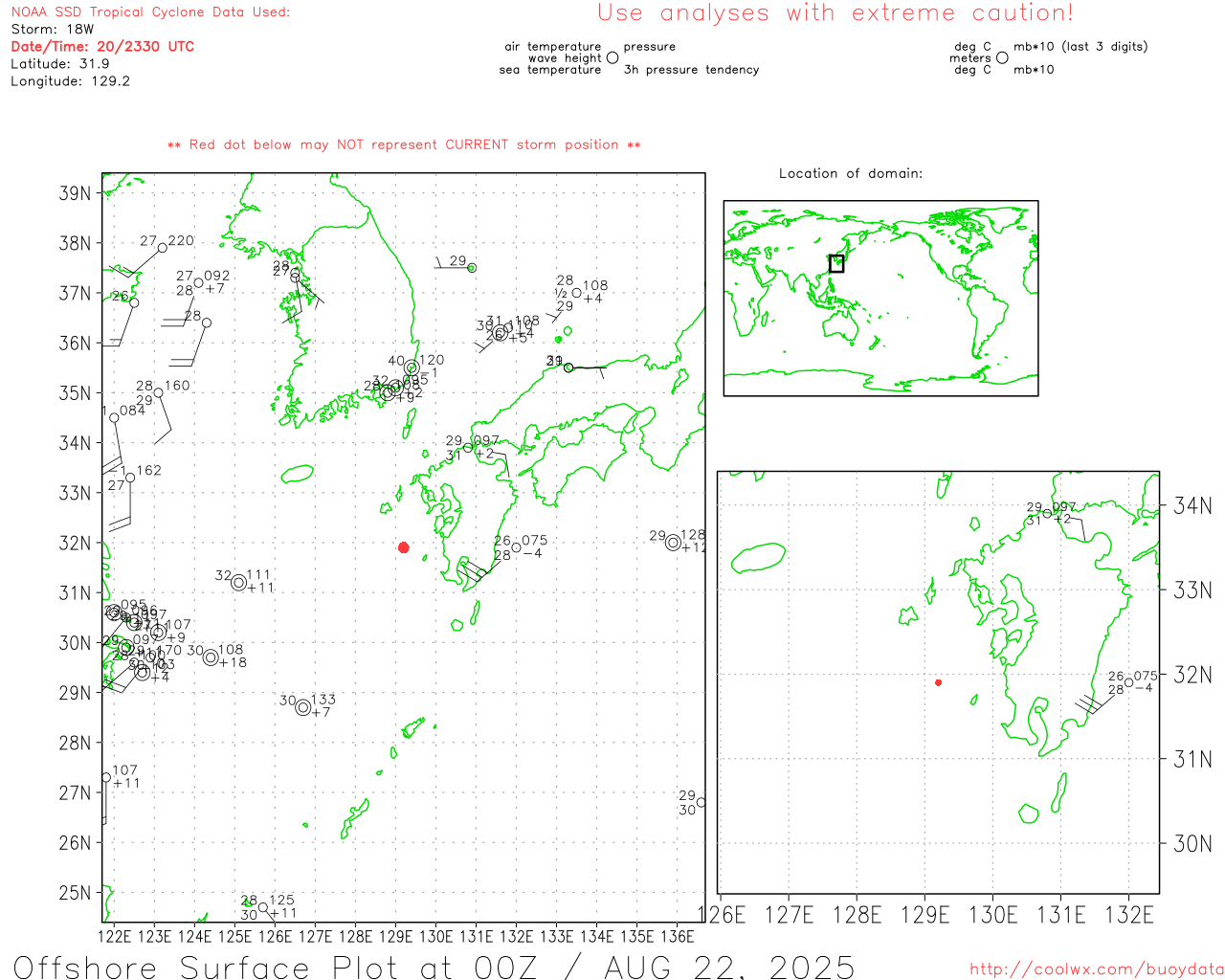Select the station circle labeled 162 near 33N
The width and height of the screenshot is (1225, 980).
130,478
